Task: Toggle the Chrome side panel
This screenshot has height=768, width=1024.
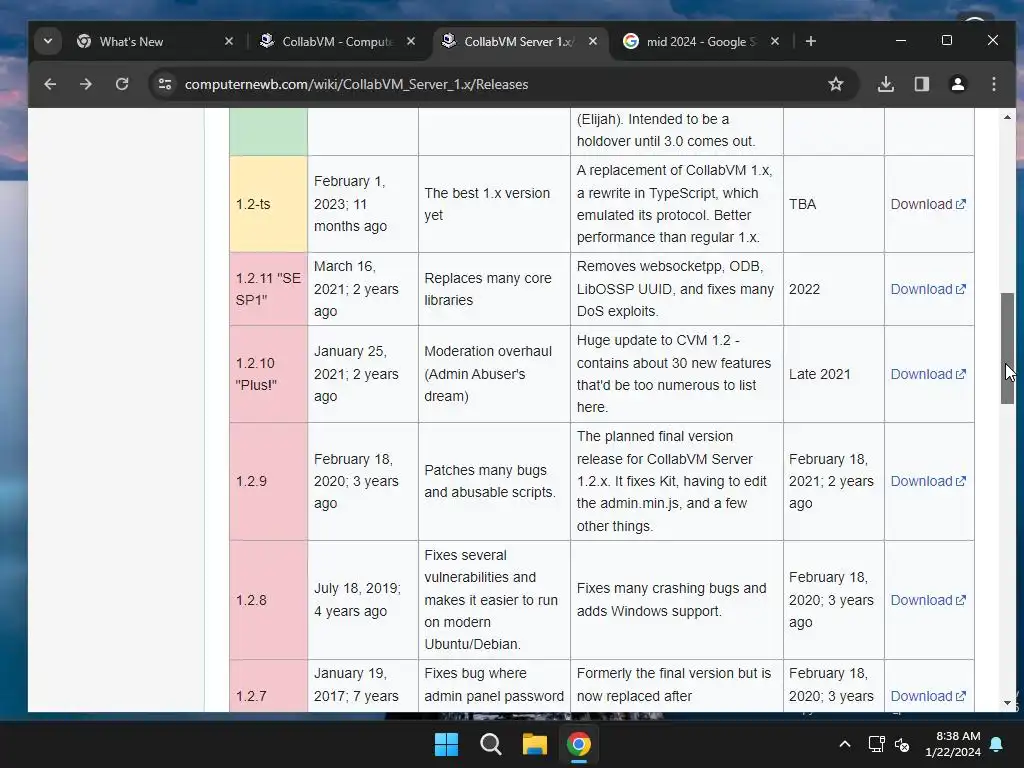Action: 921,84
